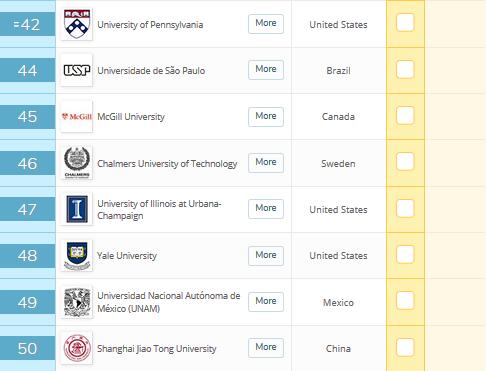Enable the compare checkbox for Yale University
Screen dimensions: 486x371
coord(405,254)
